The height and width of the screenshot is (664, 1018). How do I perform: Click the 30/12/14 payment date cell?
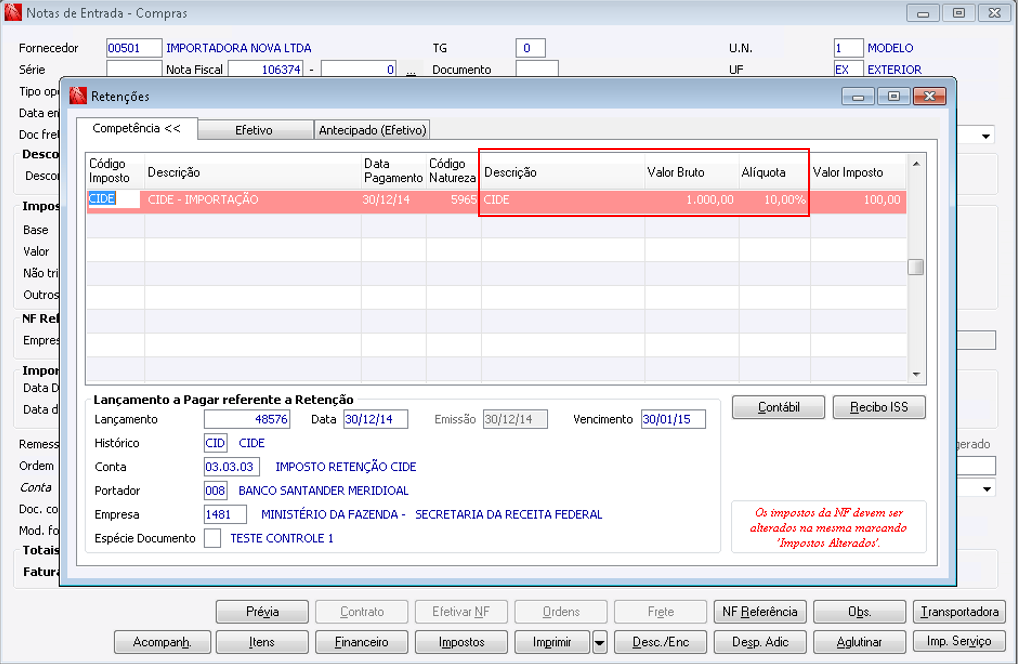pos(393,199)
